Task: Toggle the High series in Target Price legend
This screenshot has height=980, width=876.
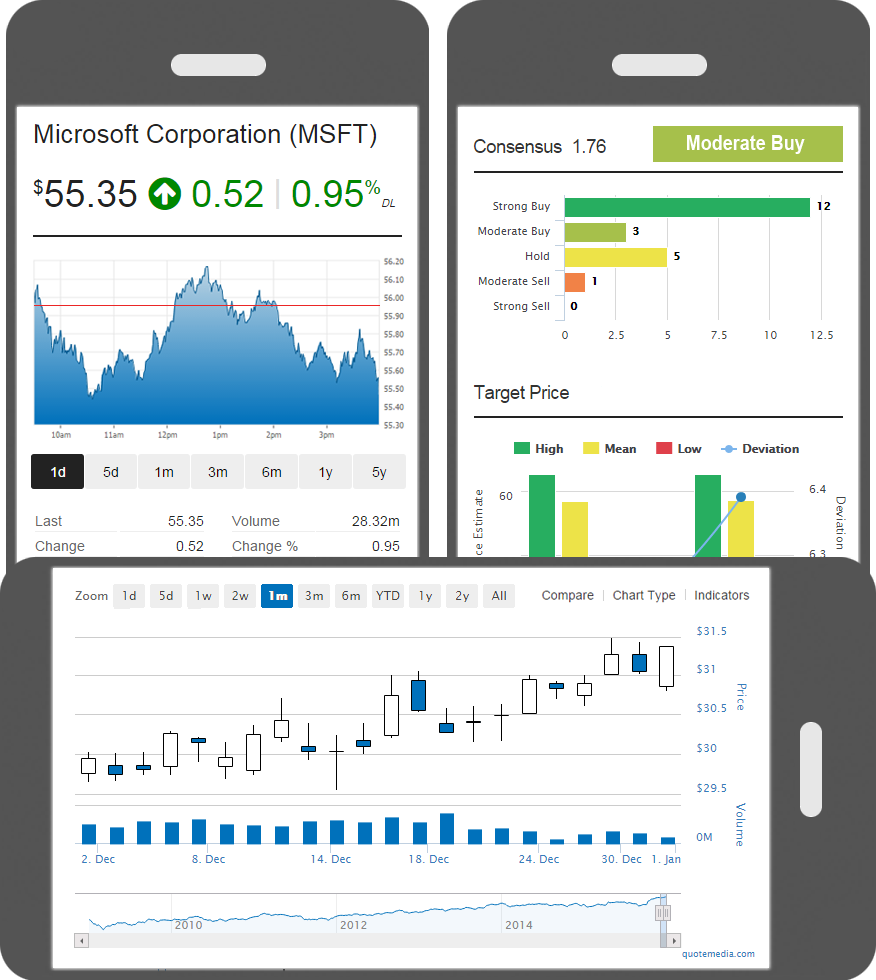Action: click(x=538, y=449)
